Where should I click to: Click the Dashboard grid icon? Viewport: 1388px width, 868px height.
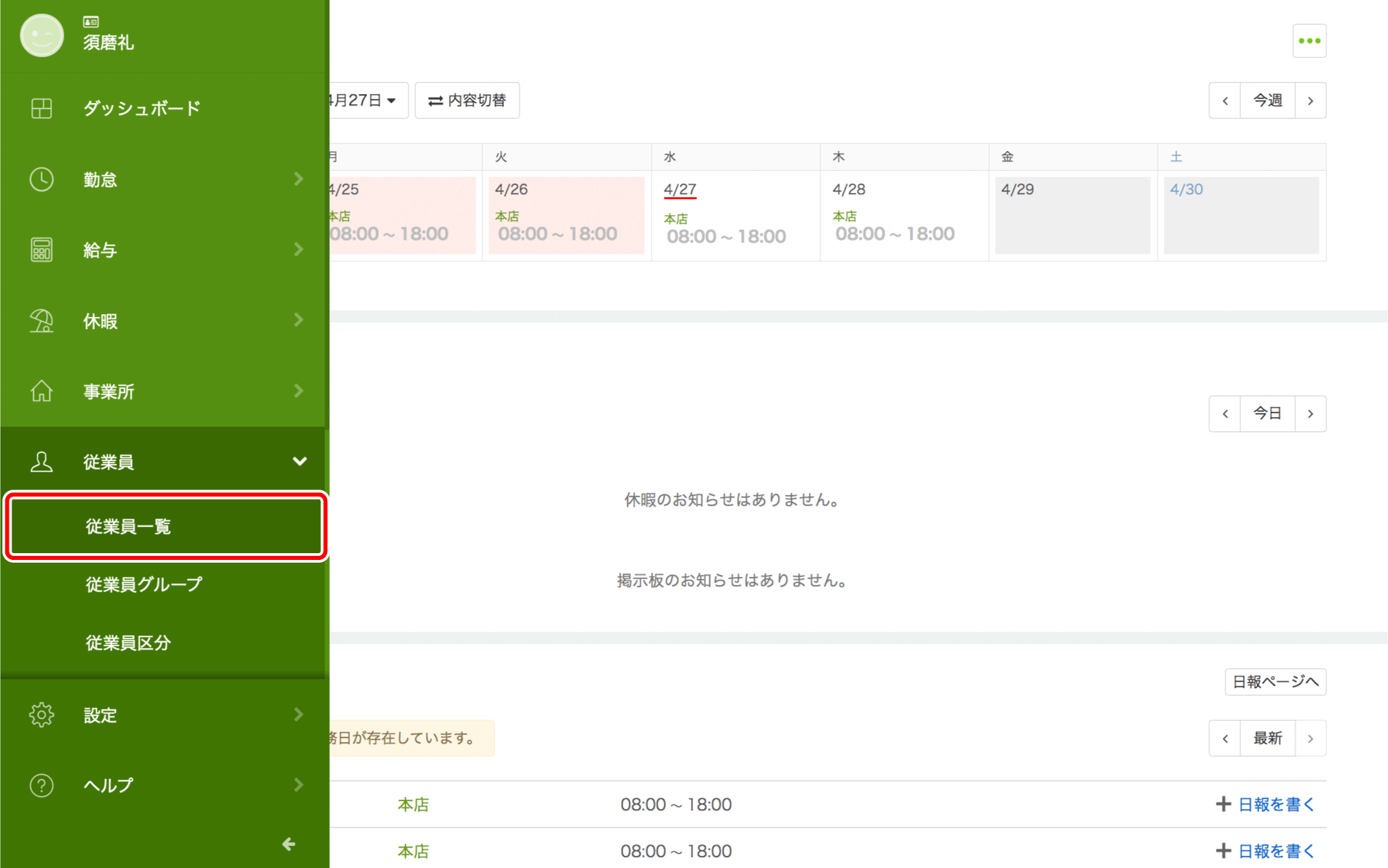[41, 108]
